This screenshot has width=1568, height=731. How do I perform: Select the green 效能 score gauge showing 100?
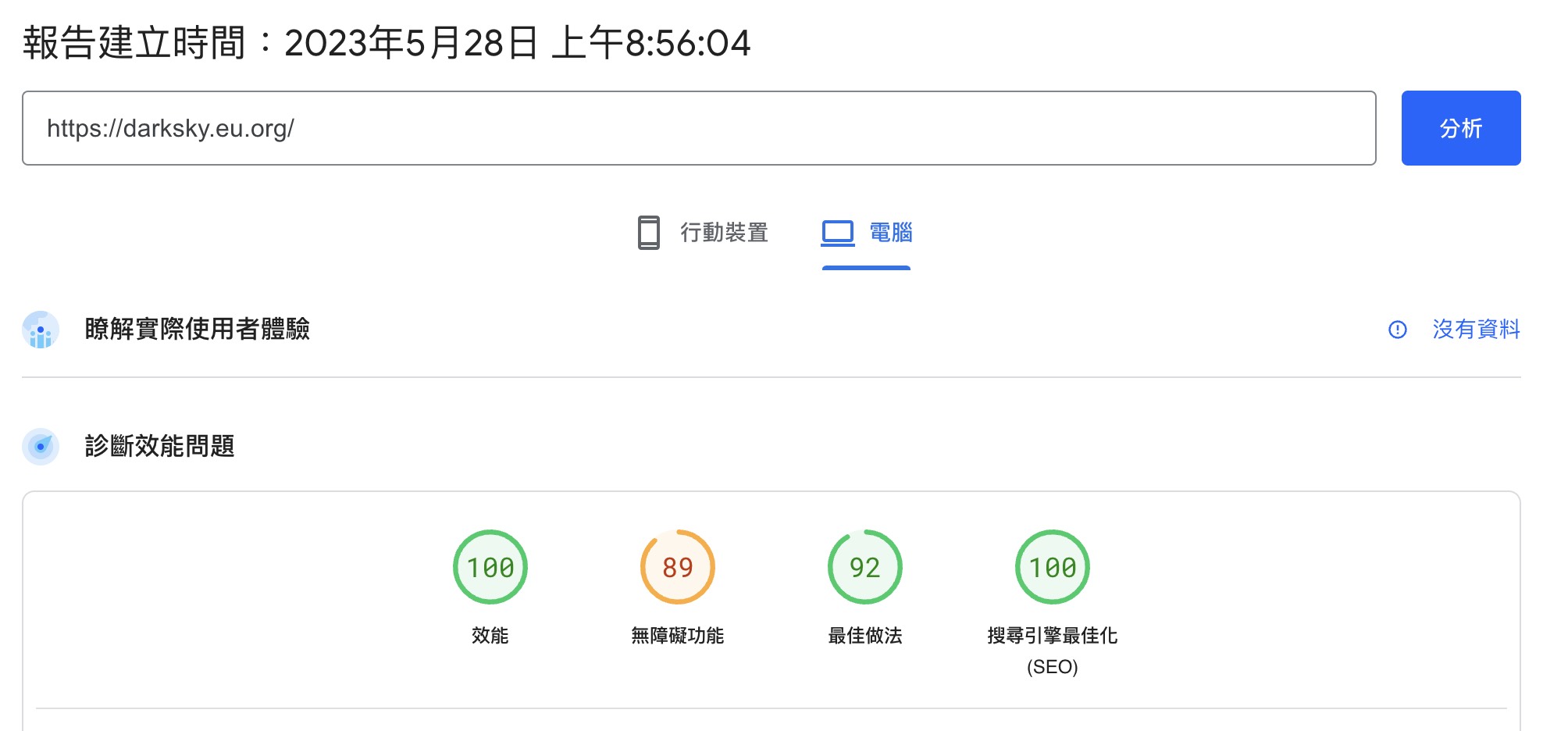490,568
